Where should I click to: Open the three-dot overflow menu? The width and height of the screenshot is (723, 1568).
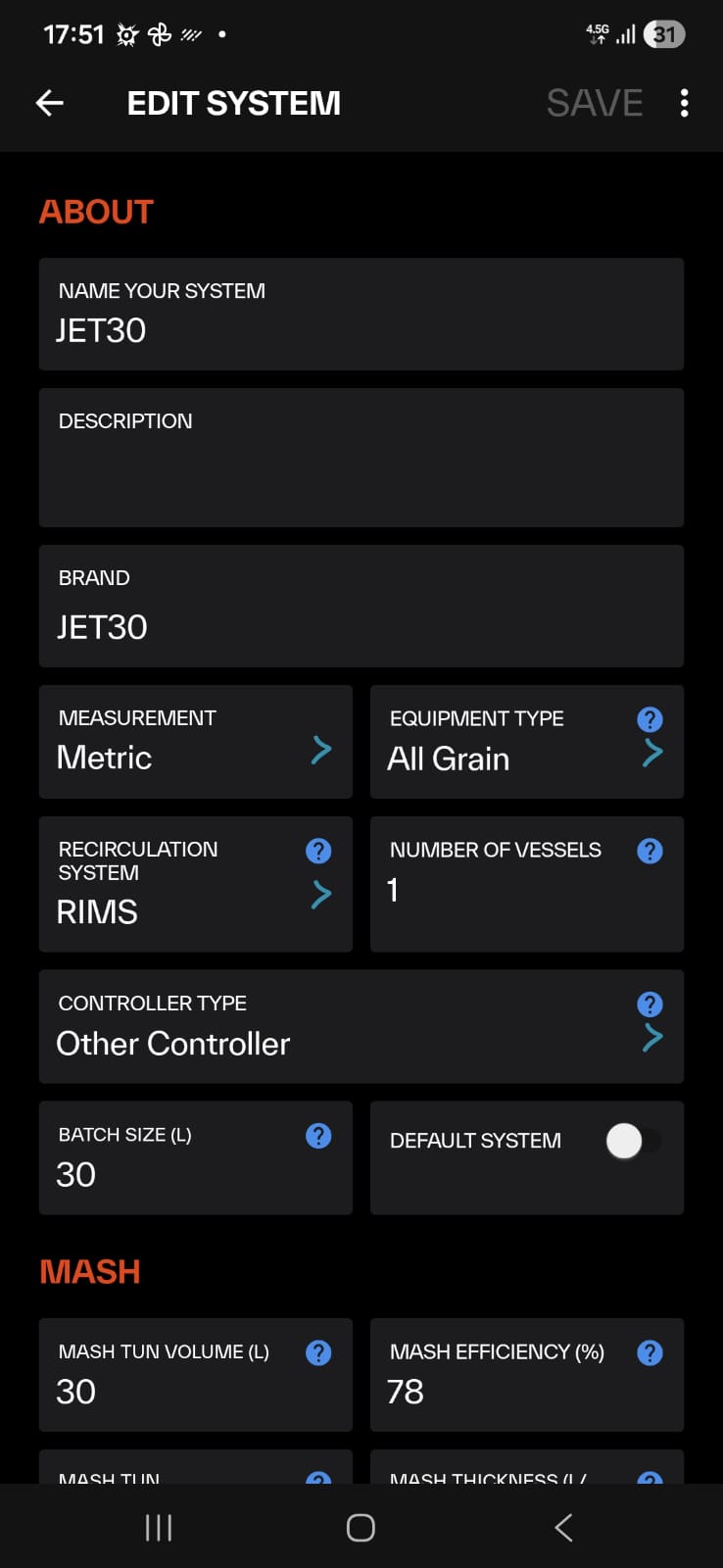(x=684, y=103)
